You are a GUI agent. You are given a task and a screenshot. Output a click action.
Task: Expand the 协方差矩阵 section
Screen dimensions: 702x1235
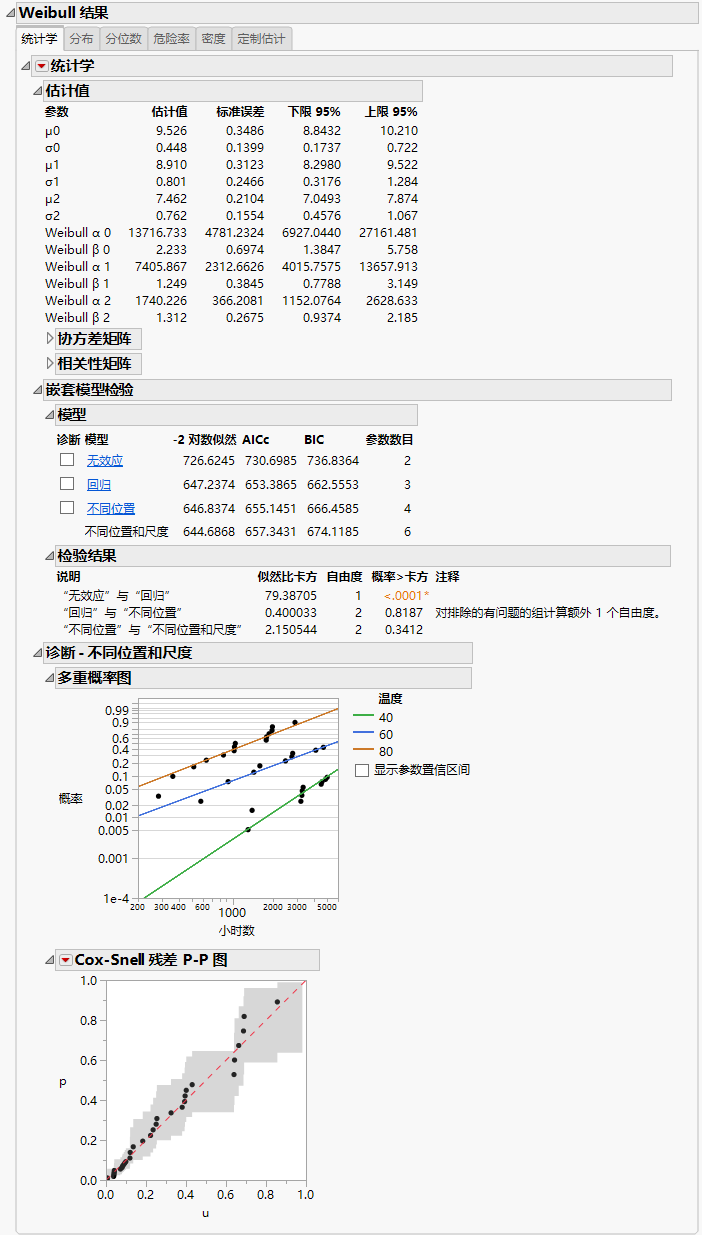[x=51, y=338]
